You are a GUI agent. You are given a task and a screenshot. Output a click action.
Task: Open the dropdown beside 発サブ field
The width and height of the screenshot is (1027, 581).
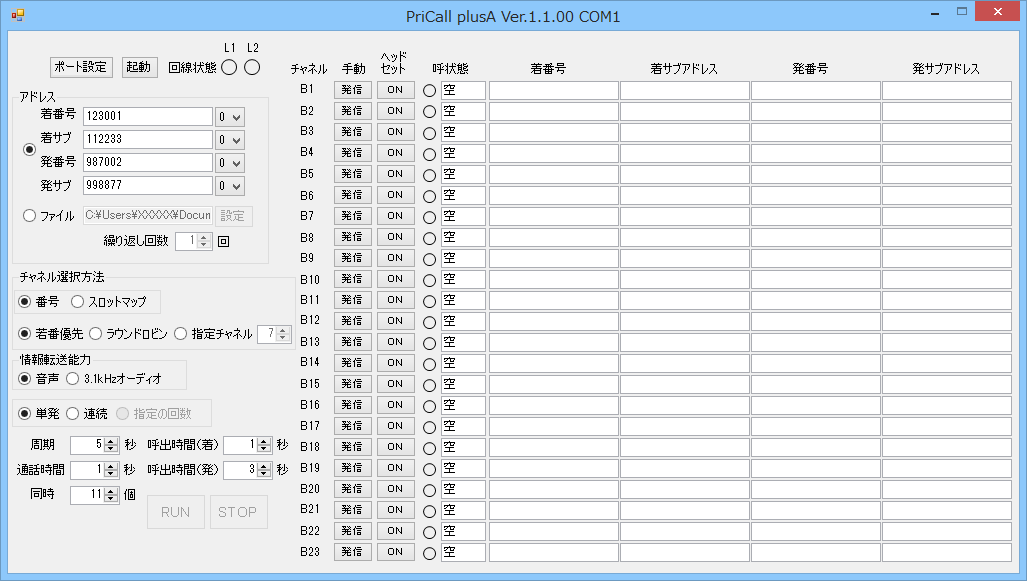coord(230,186)
